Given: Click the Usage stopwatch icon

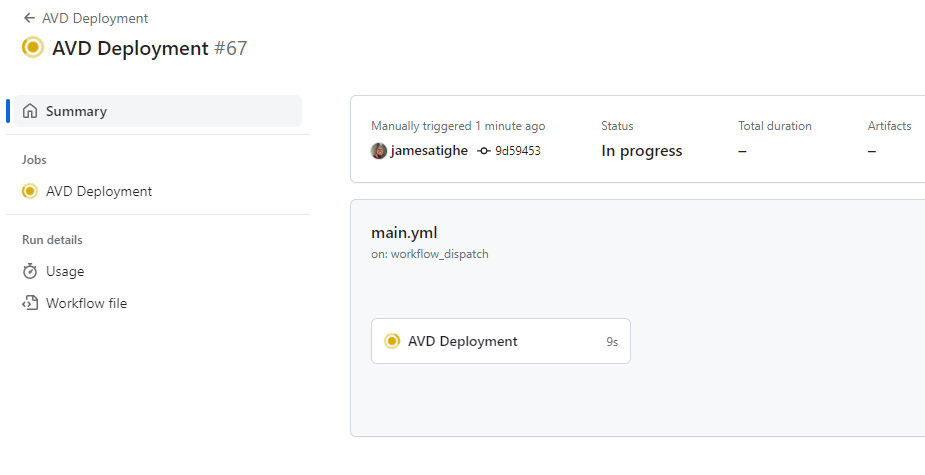Looking at the screenshot, I should [30, 271].
